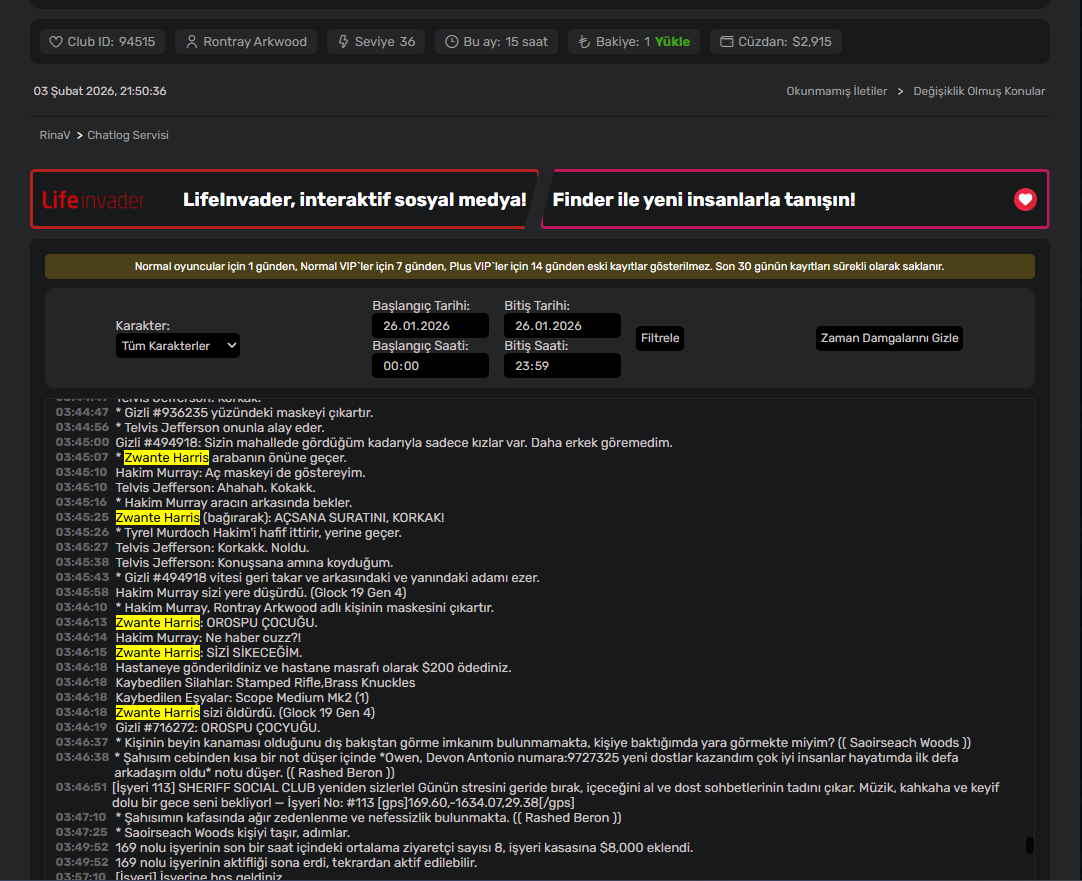Open the Bitiş Tarihi date picker
The image size is (1082, 881).
tap(562, 326)
